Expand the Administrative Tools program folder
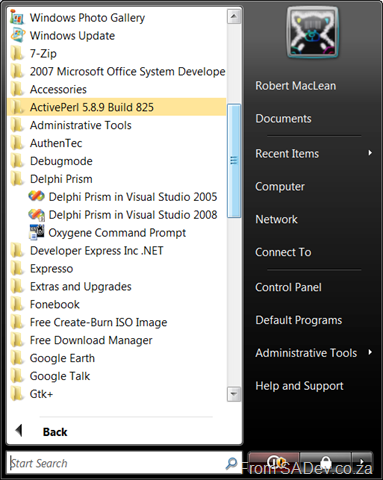 [116, 125]
